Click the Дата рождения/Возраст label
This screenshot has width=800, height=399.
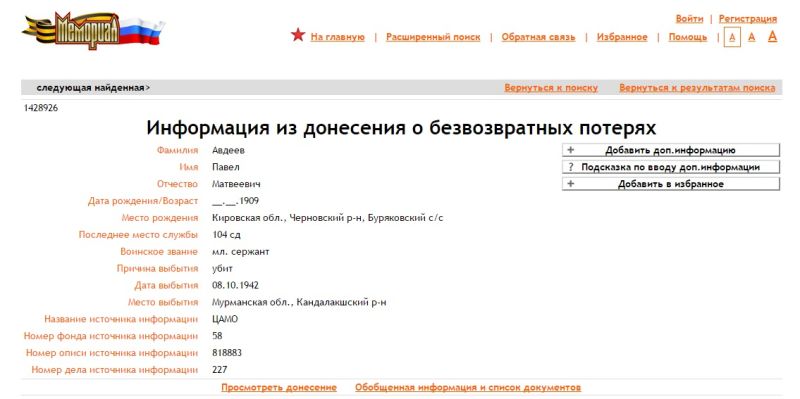[143, 201]
